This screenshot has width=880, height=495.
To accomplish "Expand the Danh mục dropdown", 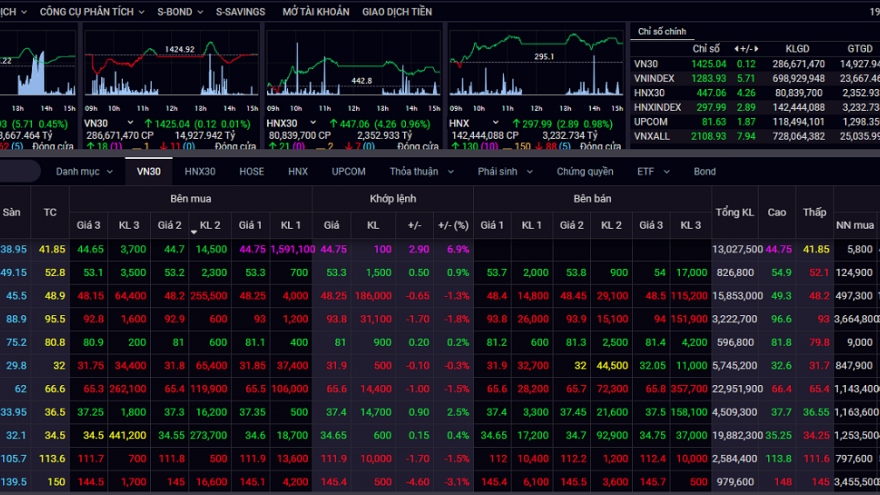I will click(x=84, y=172).
